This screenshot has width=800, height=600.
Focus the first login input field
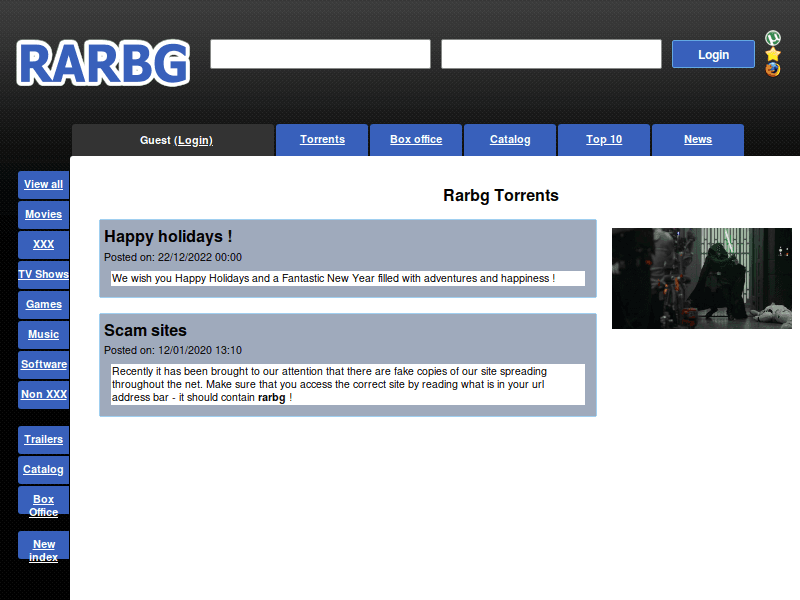click(320, 54)
